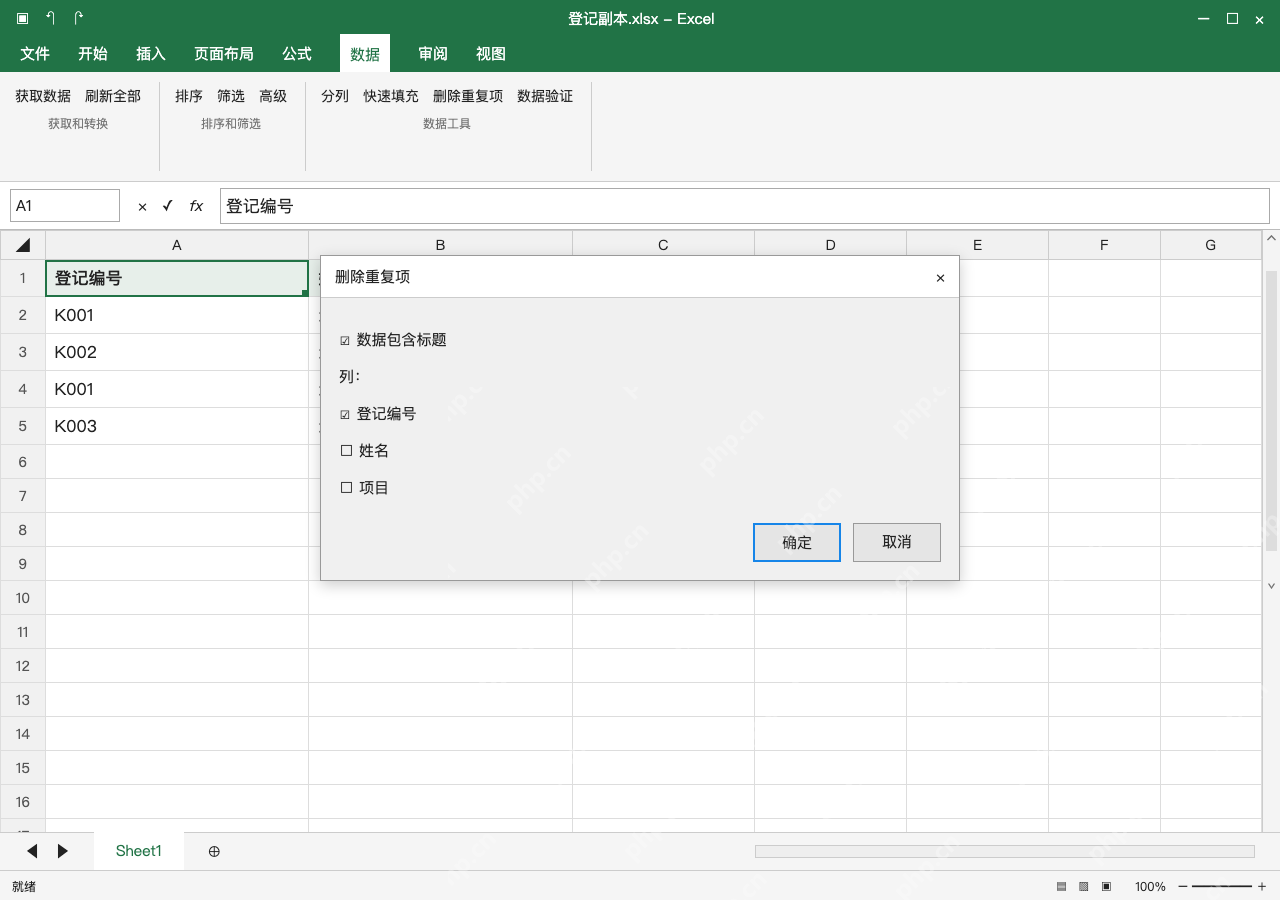Click 取消 in the dialog
Viewport: 1280px width, 900px height.
897,542
